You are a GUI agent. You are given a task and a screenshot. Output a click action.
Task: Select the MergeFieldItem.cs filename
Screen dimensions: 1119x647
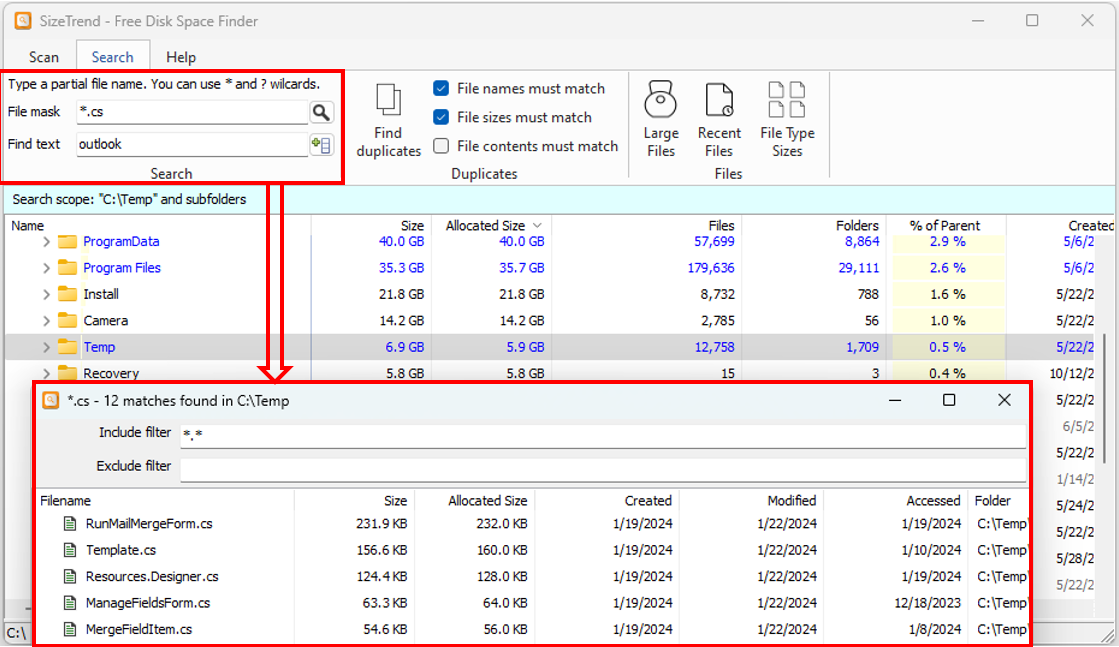(x=138, y=630)
